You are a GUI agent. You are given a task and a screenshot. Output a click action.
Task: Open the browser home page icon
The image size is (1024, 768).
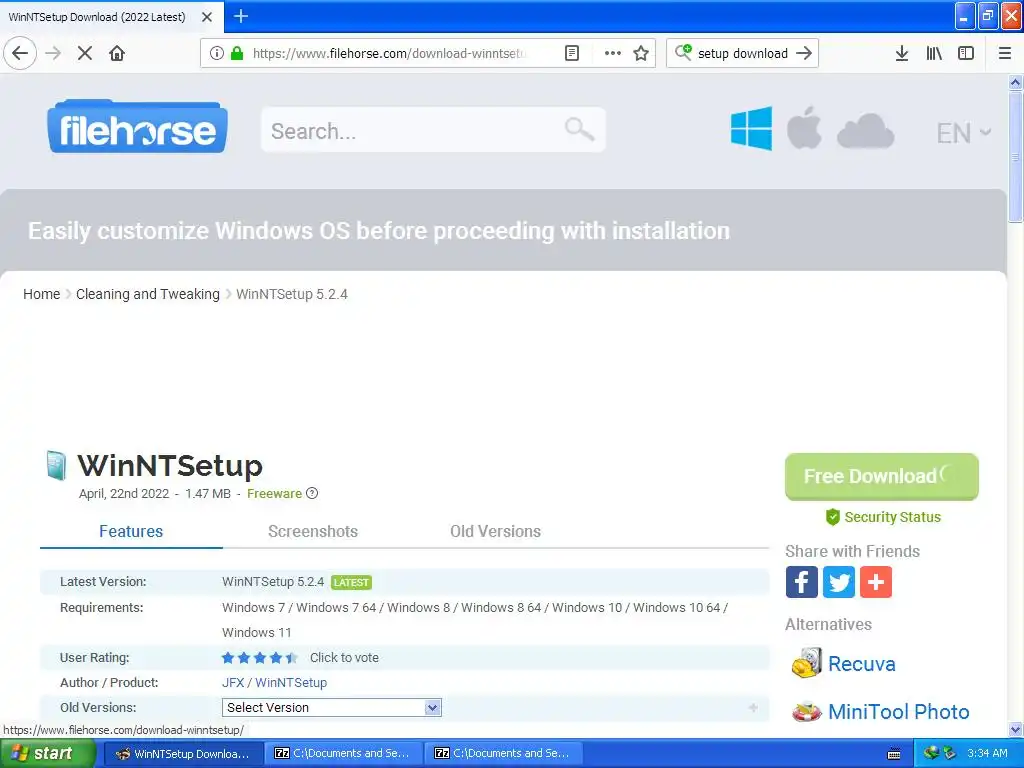click(x=117, y=53)
